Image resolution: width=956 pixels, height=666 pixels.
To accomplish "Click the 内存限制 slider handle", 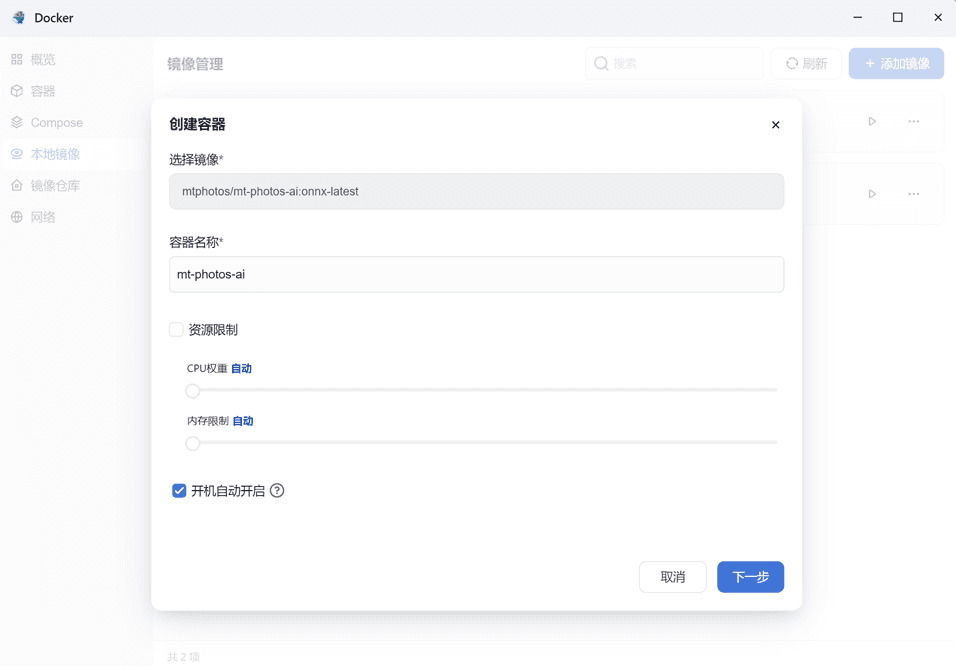I will pos(193,443).
